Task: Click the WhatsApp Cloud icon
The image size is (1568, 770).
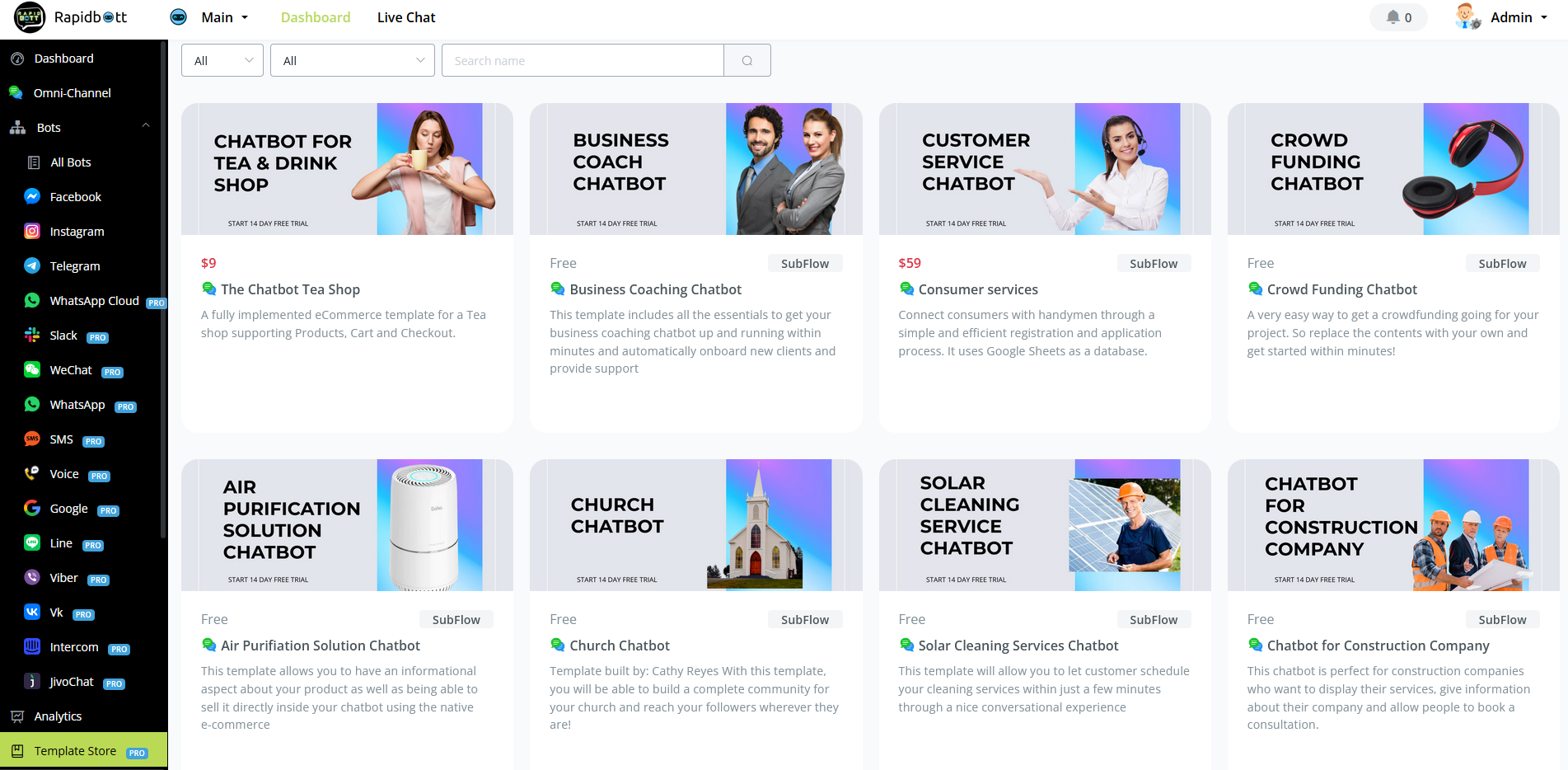Action: pos(32,301)
